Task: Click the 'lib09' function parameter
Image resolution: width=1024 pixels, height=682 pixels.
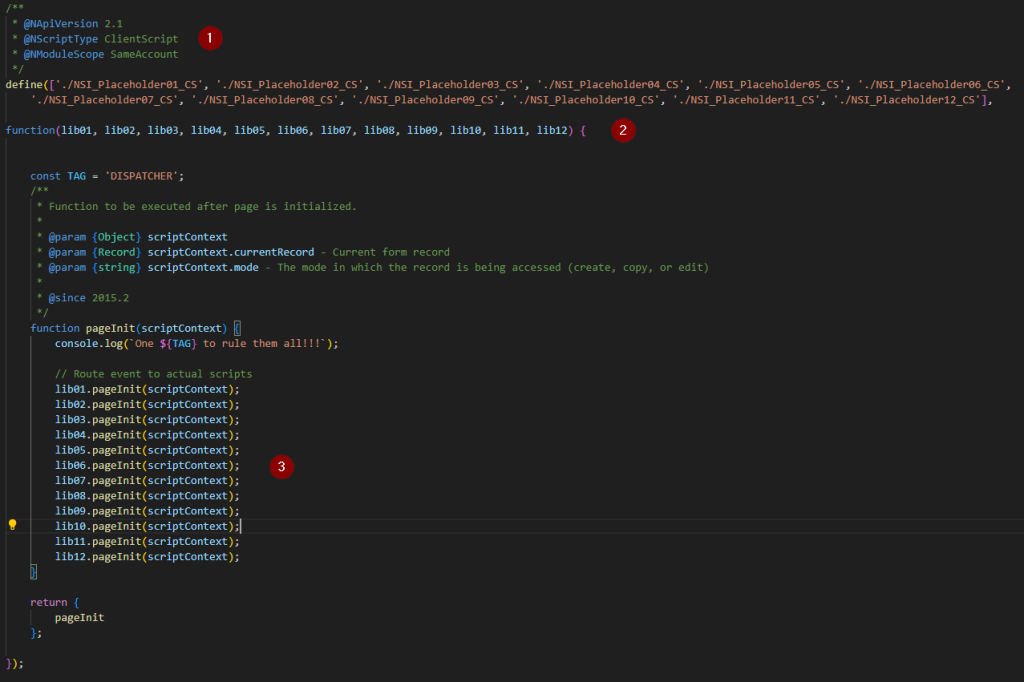Action: pos(423,130)
